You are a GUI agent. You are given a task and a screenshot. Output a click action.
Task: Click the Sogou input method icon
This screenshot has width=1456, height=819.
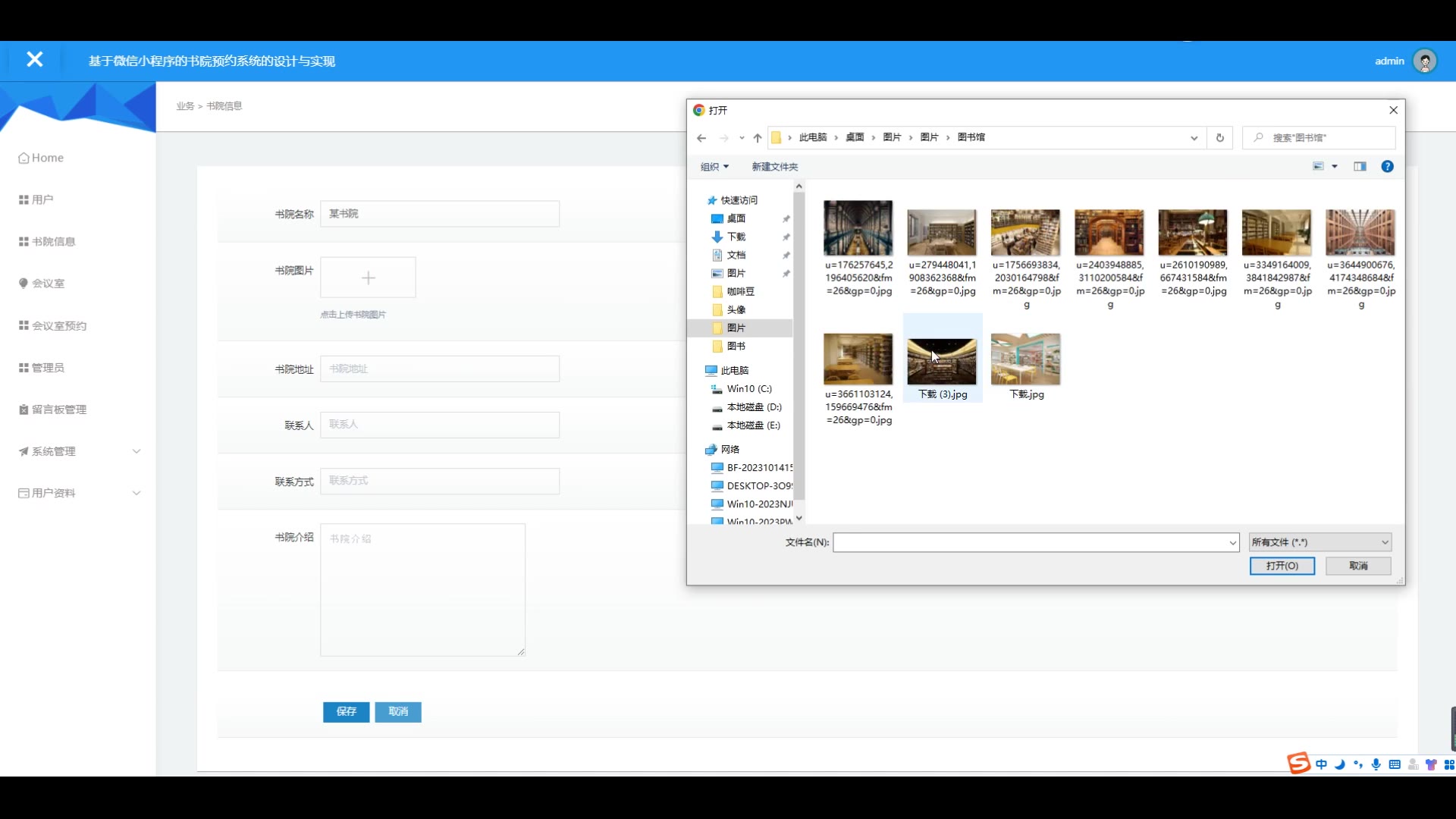[1298, 763]
